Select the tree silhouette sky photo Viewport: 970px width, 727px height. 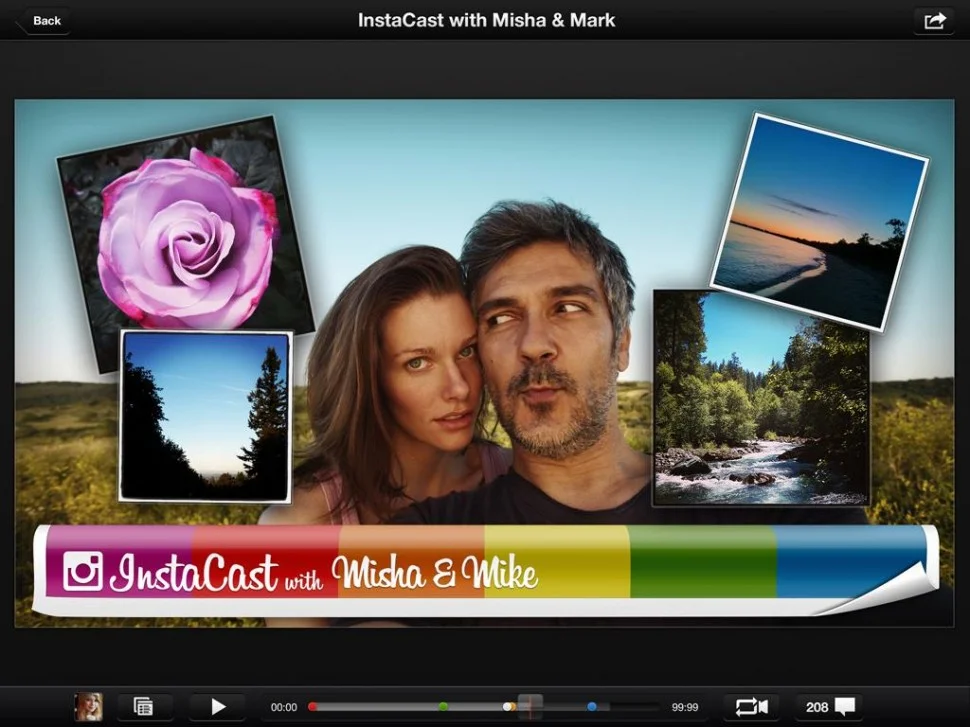click(205, 416)
